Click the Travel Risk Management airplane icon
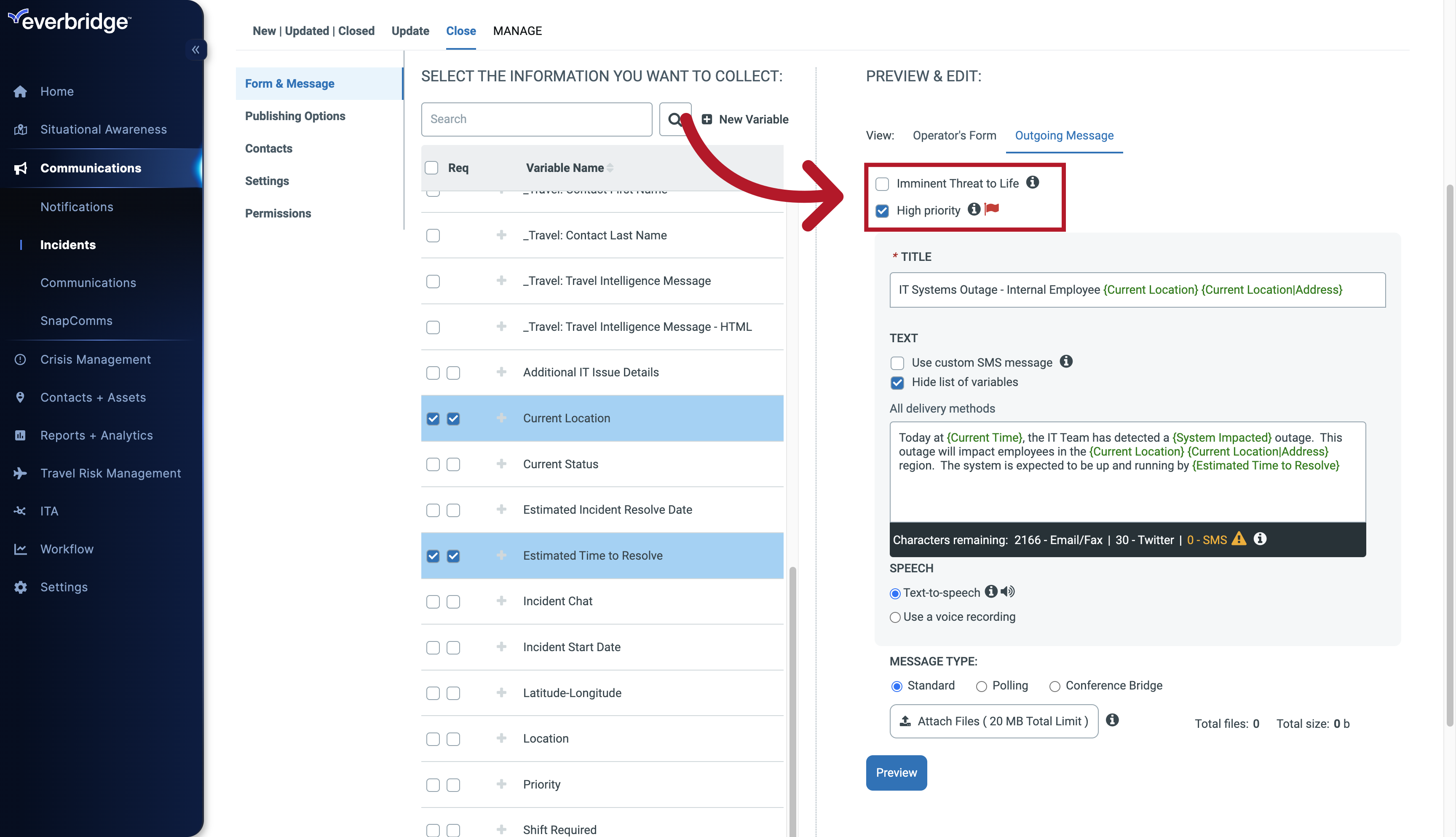Screen dimensions: 1456x837 [x=20, y=473]
